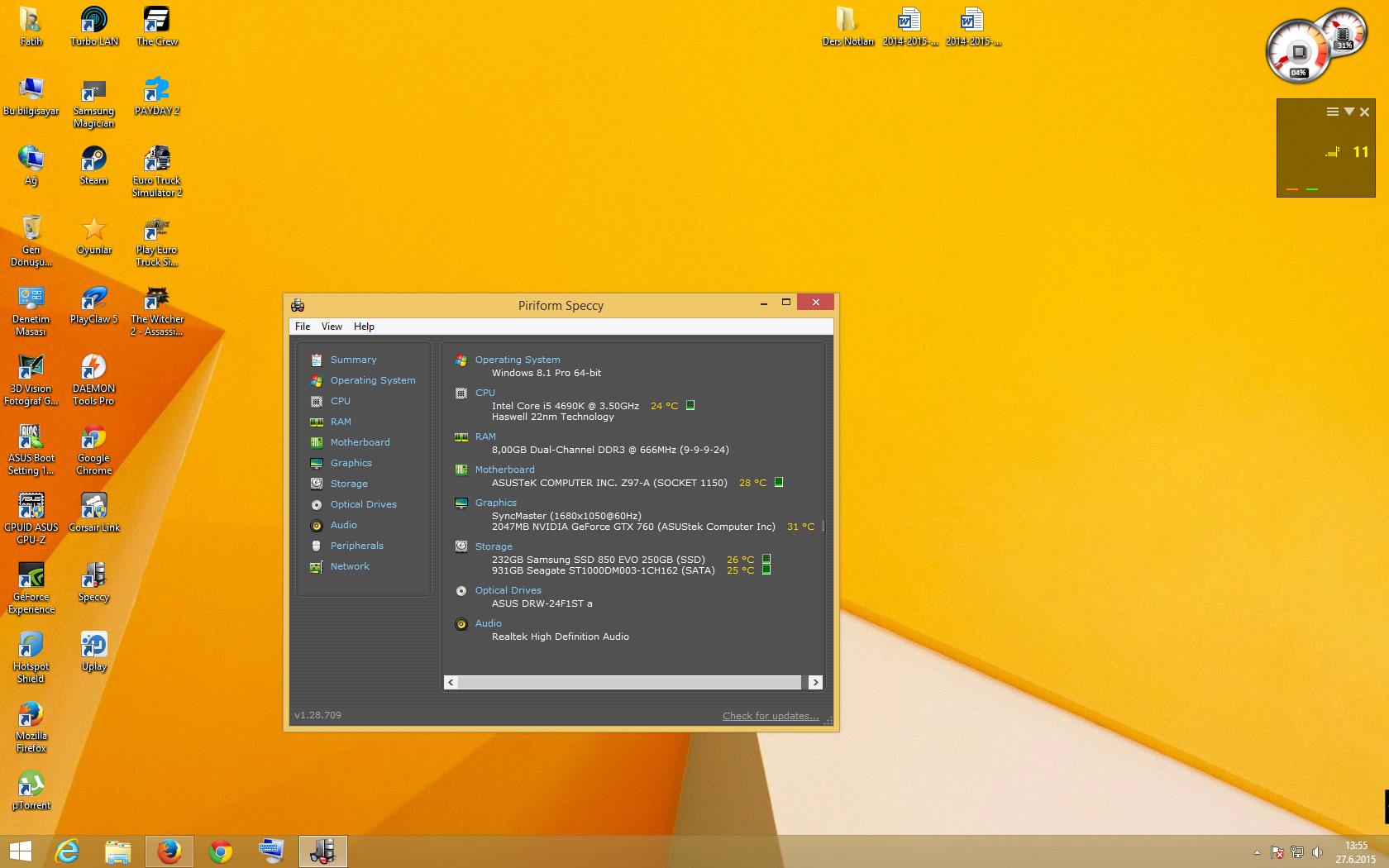Click the Turbo LAN desktop icon
This screenshot has height=868, width=1389.
coord(93,26)
